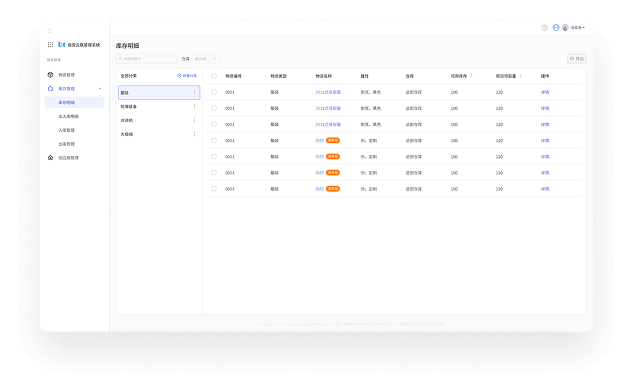Select the highlighted 库存明细 sidebar submenu item
Image resolution: width=633 pixels, height=392 pixels.
[75, 103]
